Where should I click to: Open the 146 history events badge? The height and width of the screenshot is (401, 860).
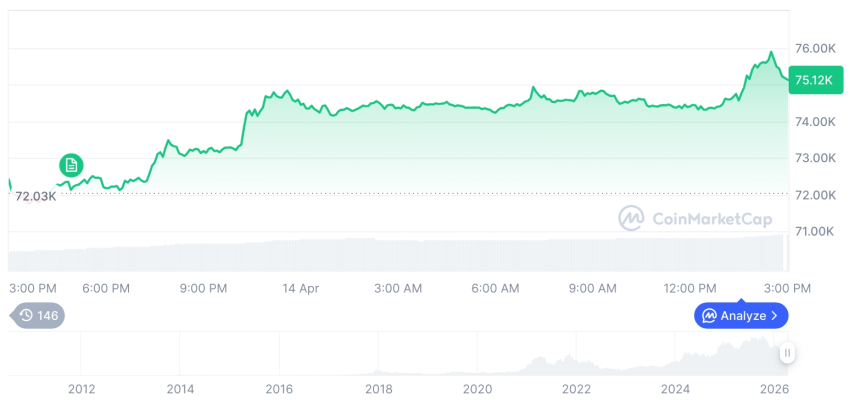(x=38, y=315)
